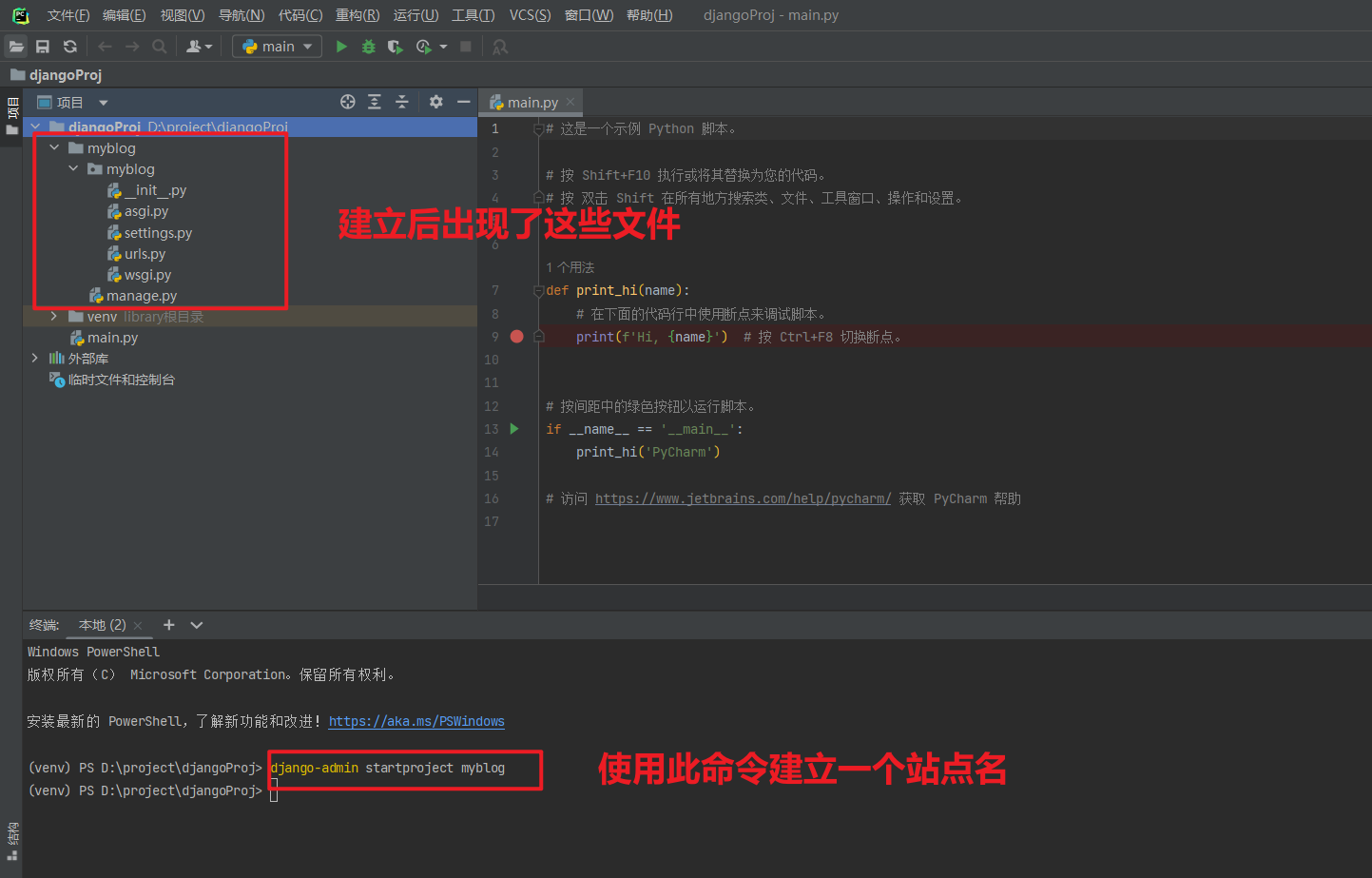Run 'main' with the green play icon
1372x878 pixels.
tap(341, 47)
